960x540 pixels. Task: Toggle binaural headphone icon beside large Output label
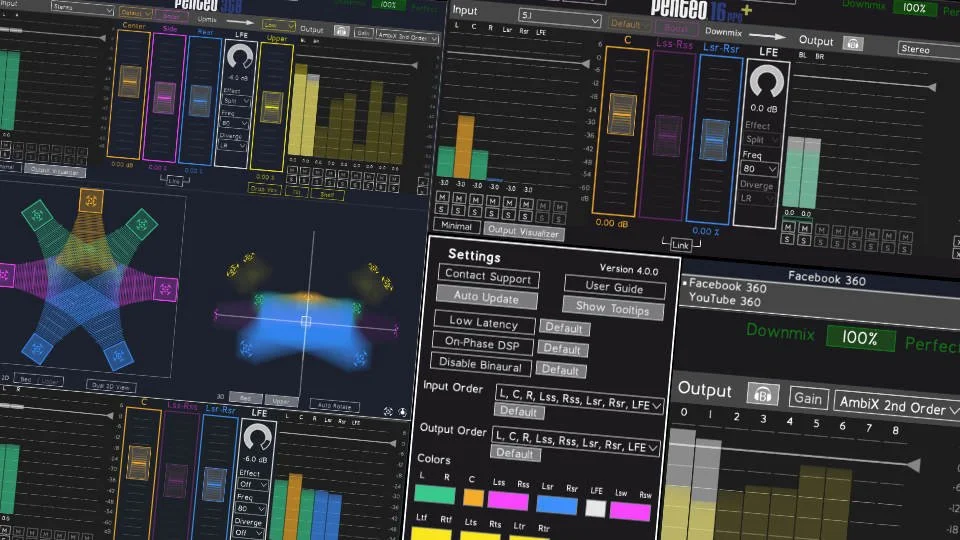click(762, 394)
